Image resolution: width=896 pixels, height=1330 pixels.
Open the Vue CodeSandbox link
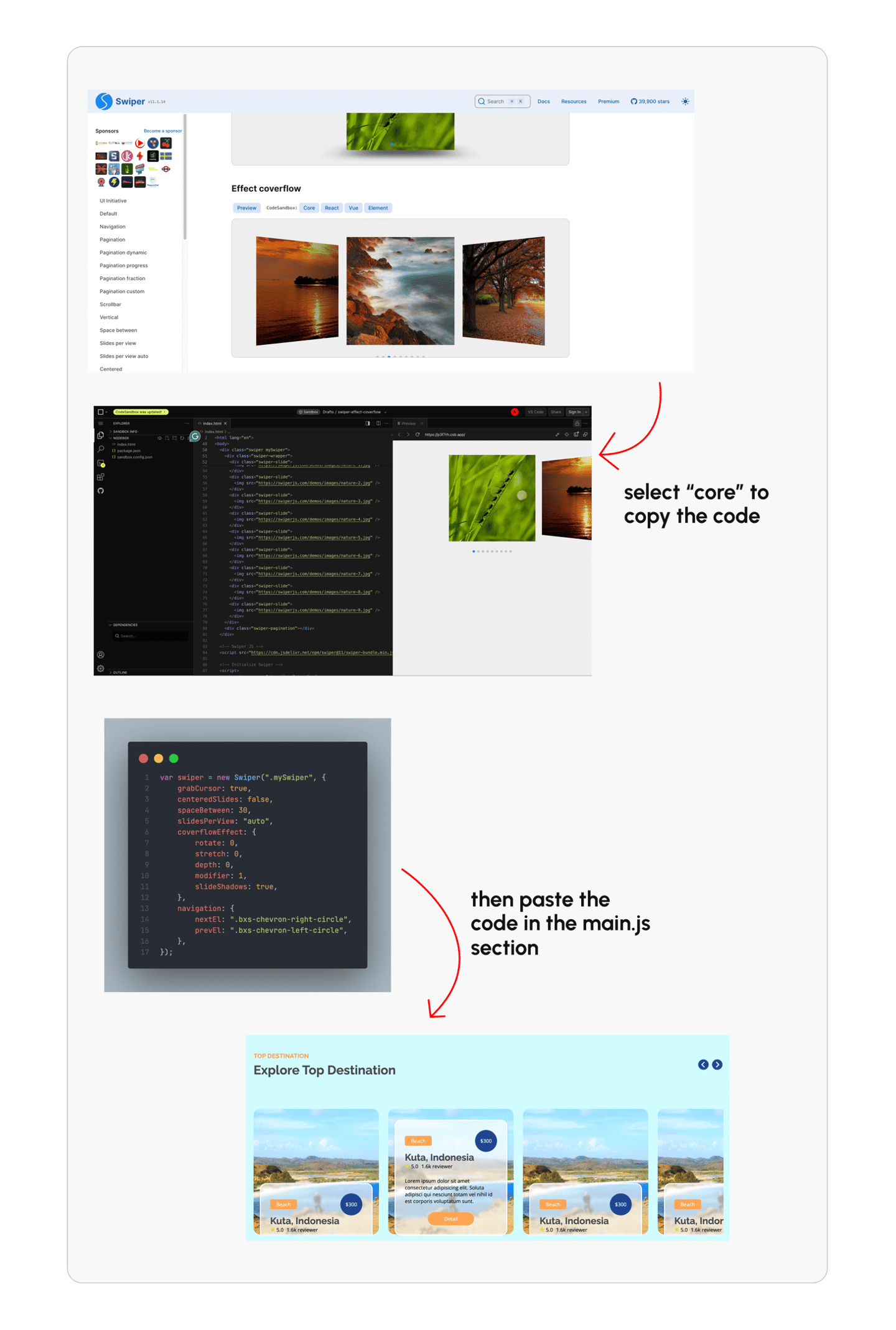tap(353, 208)
